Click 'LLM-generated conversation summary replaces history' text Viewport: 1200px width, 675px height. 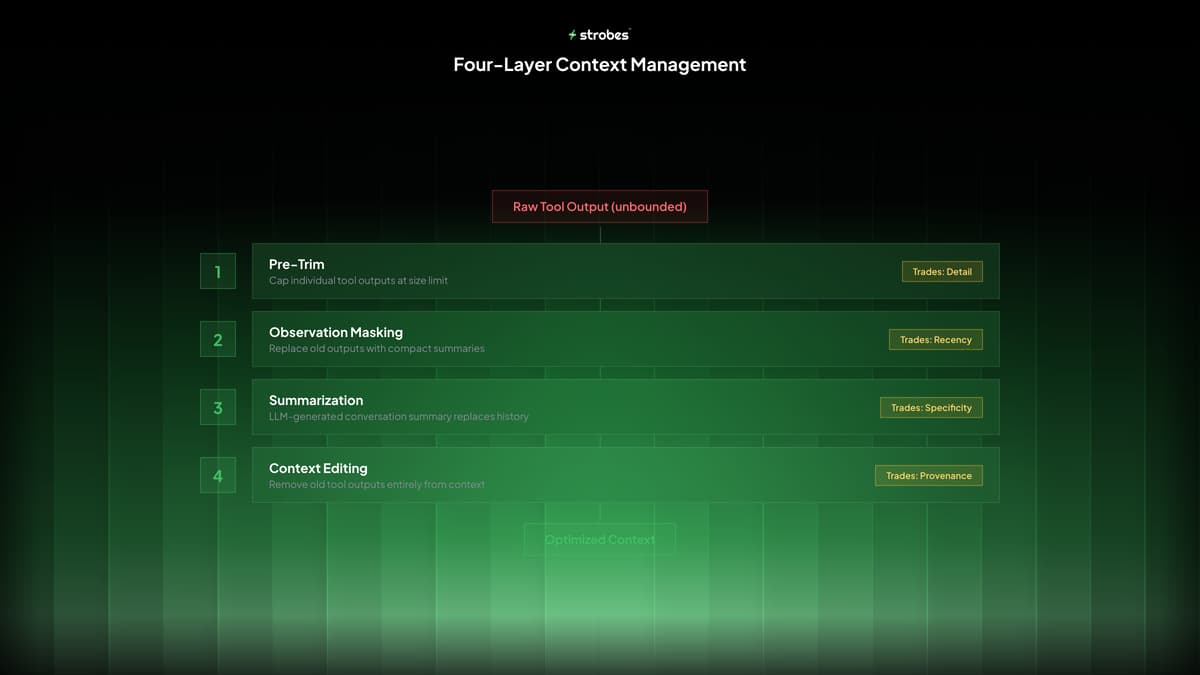pos(399,417)
